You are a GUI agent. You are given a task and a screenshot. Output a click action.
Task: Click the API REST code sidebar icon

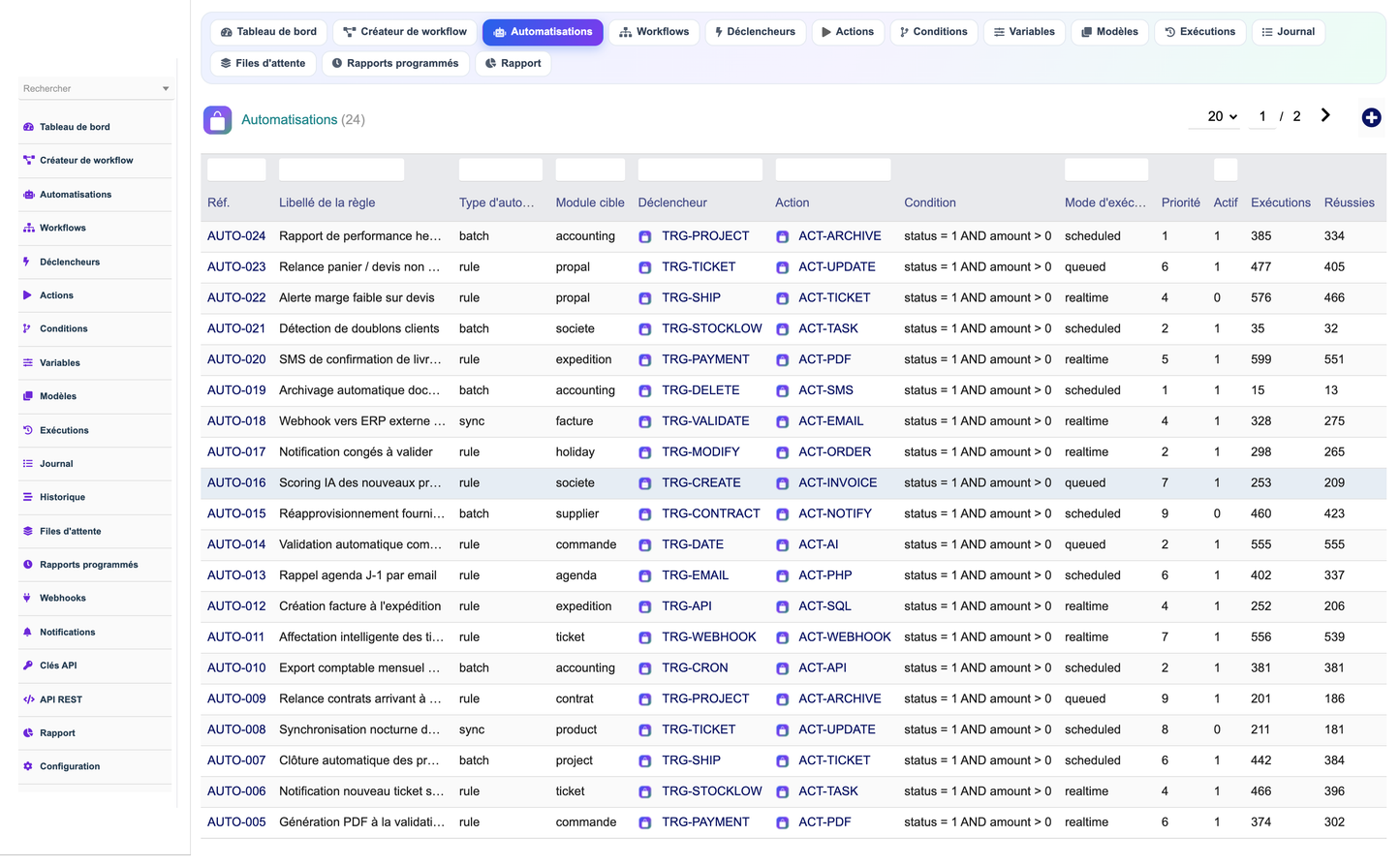[29, 699]
